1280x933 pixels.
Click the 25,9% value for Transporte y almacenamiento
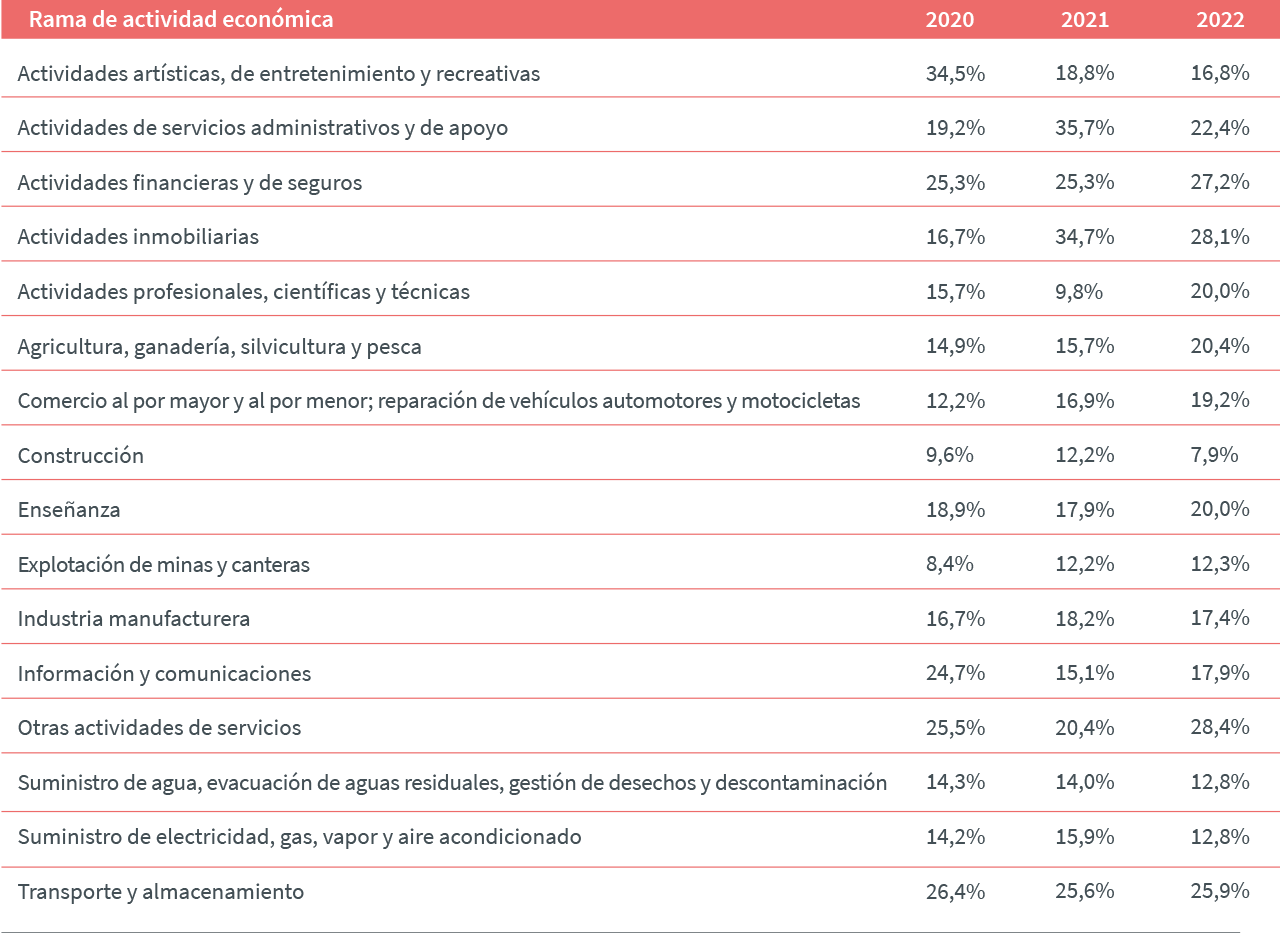(1219, 892)
